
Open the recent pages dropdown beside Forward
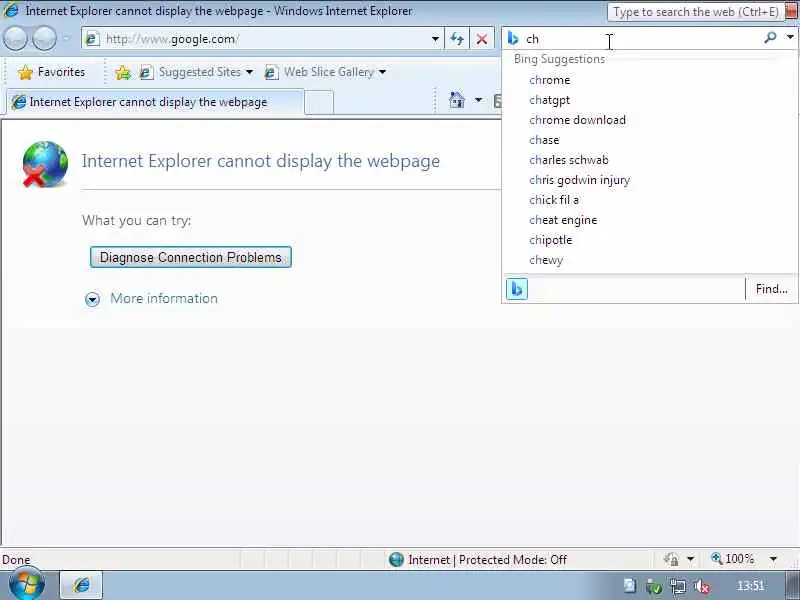pos(66,39)
